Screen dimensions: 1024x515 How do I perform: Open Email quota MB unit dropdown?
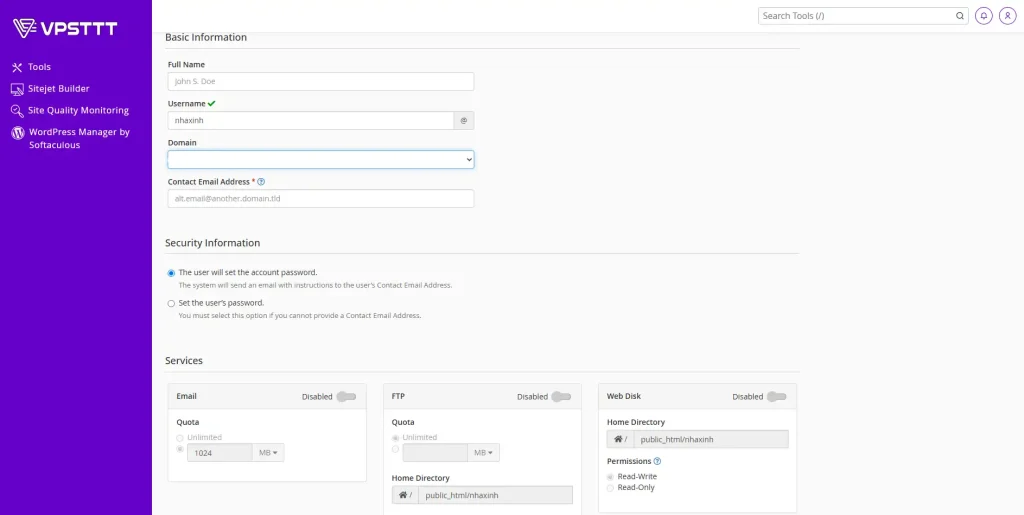coord(268,453)
